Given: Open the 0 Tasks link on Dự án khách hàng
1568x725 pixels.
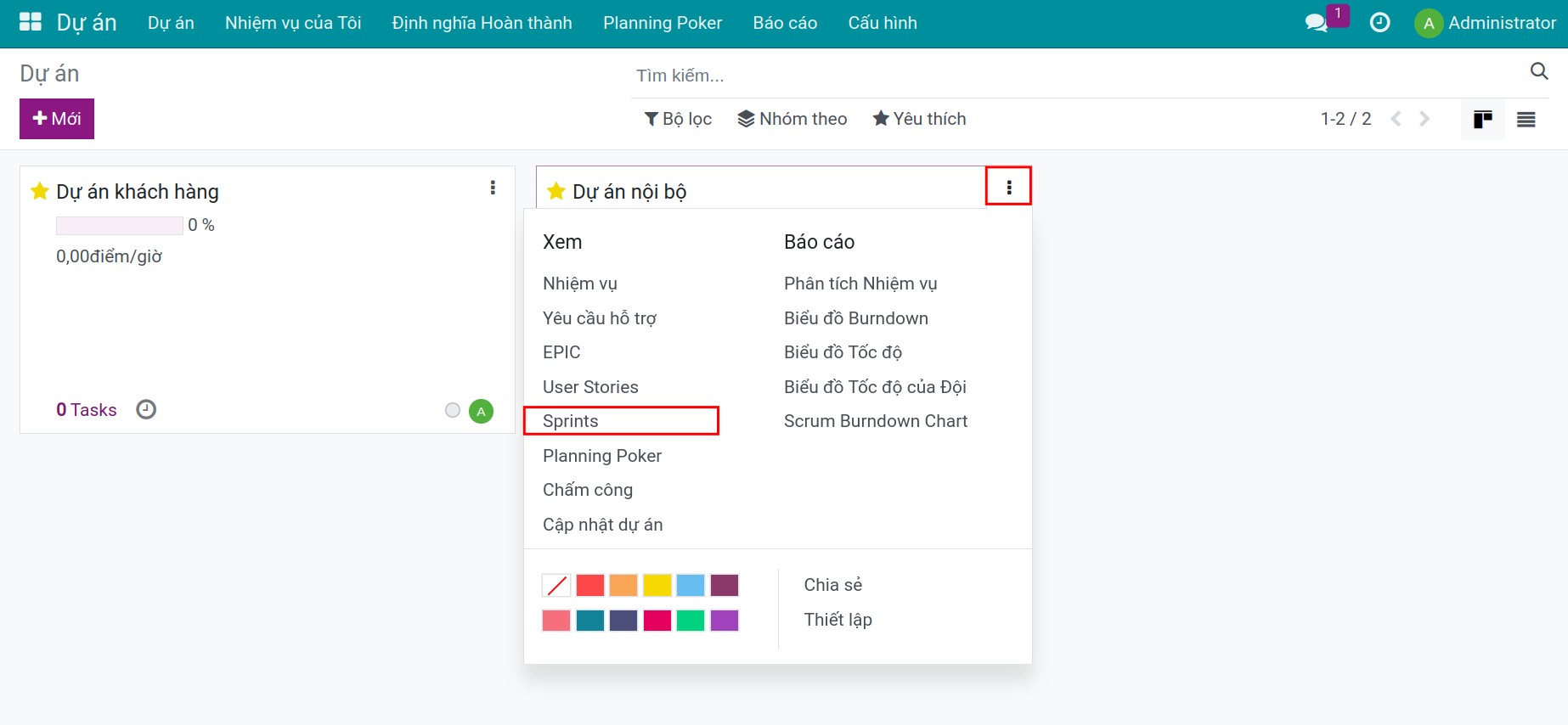Looking at the screenshot, I should pyautogui.click(x=87, y=410).
